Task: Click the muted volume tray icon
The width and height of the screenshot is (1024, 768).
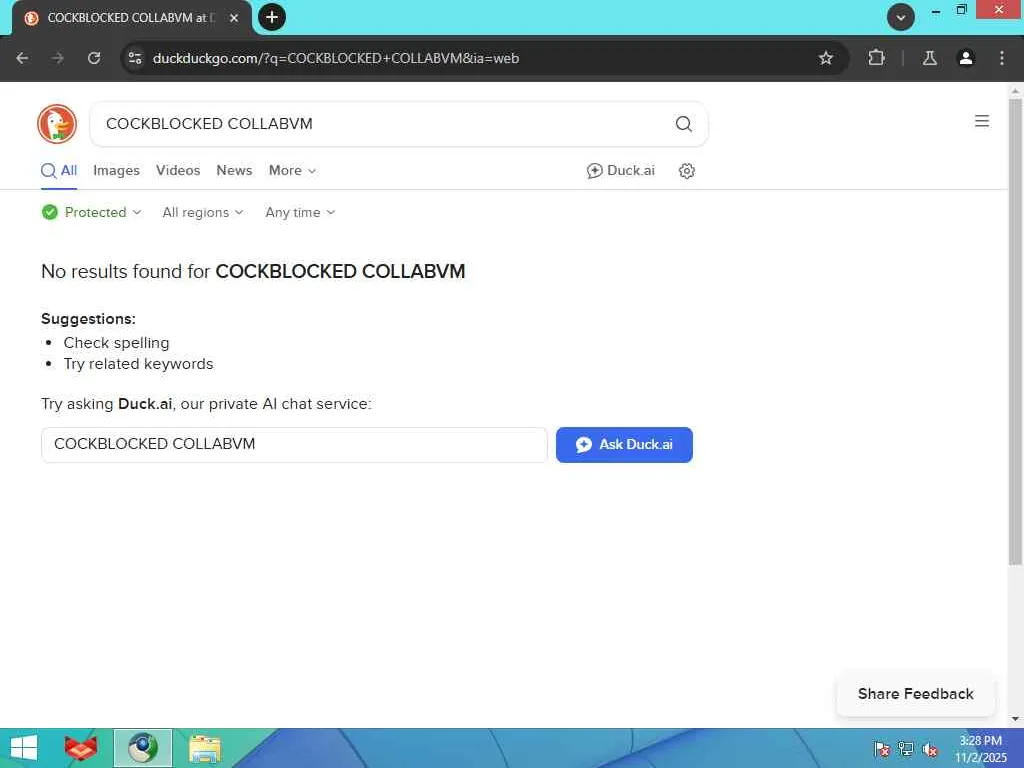Action: [x=930, y=749]
